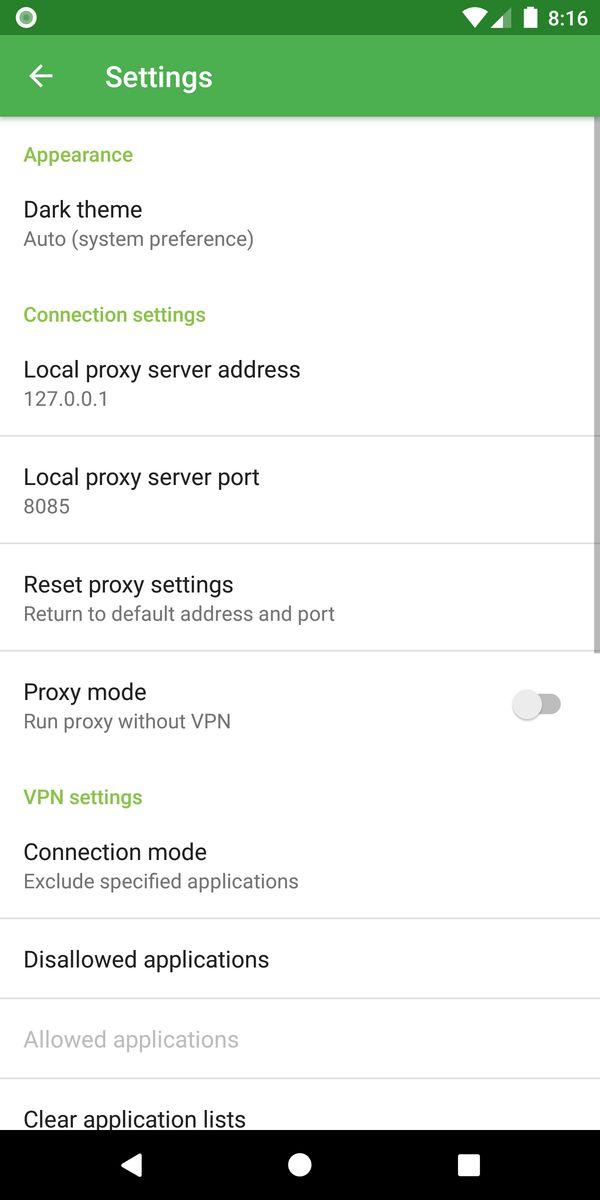600x1200 pixels.
Task: Tap the battery icon in status bar
Action: [x=530, y=17]
